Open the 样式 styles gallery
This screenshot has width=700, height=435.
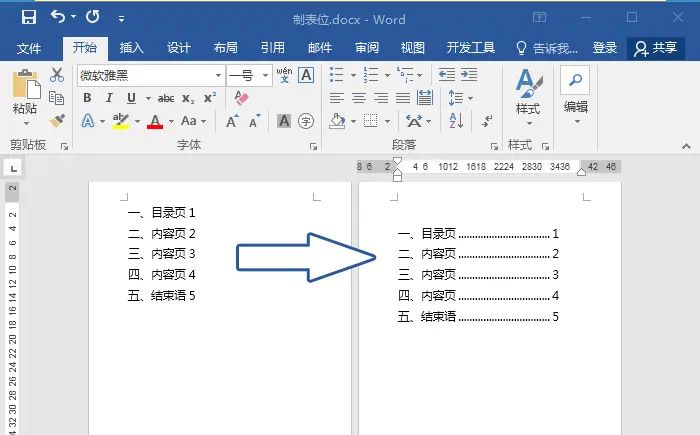(528, 96)
